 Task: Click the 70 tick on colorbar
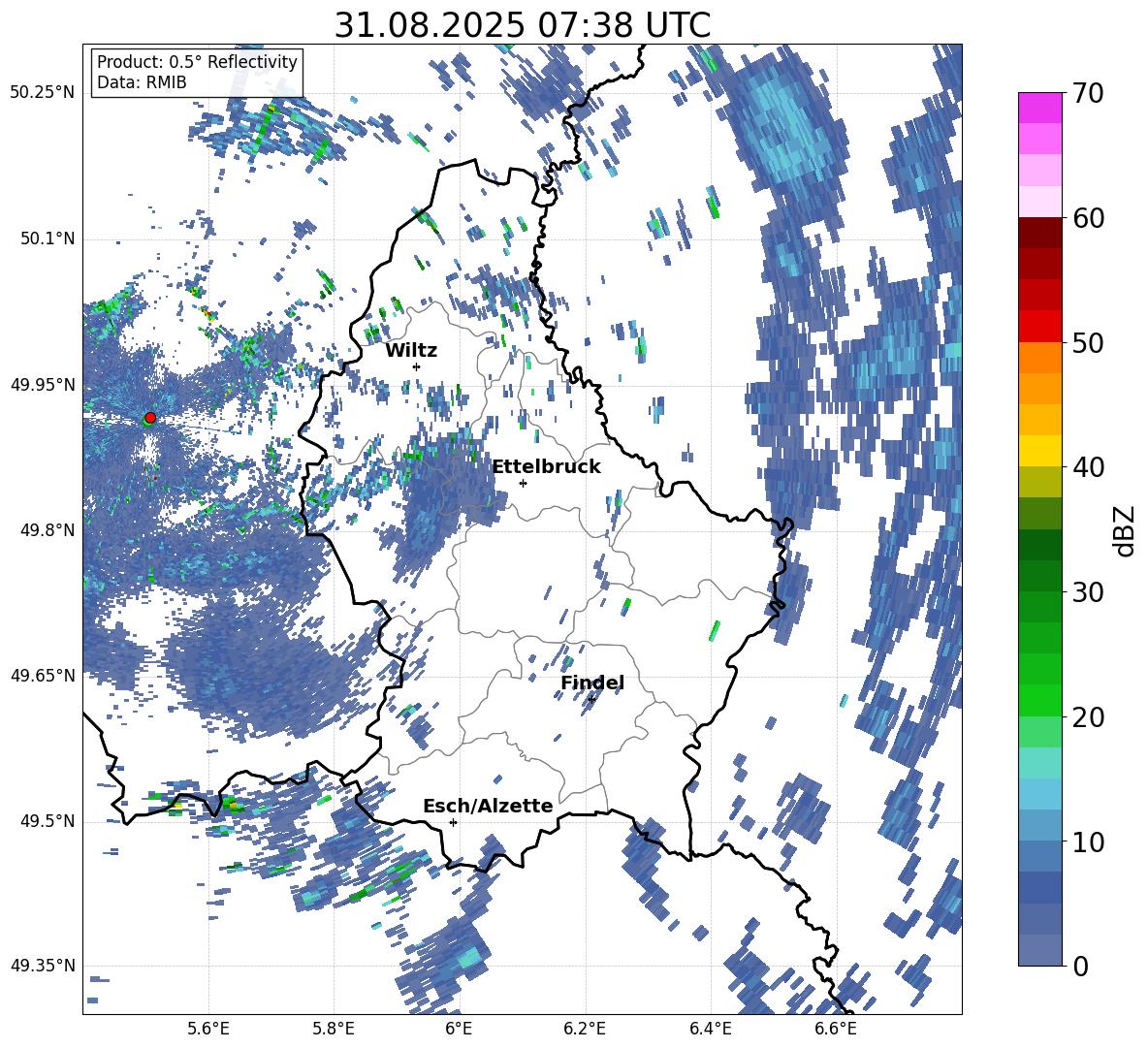coord(1088,94)
